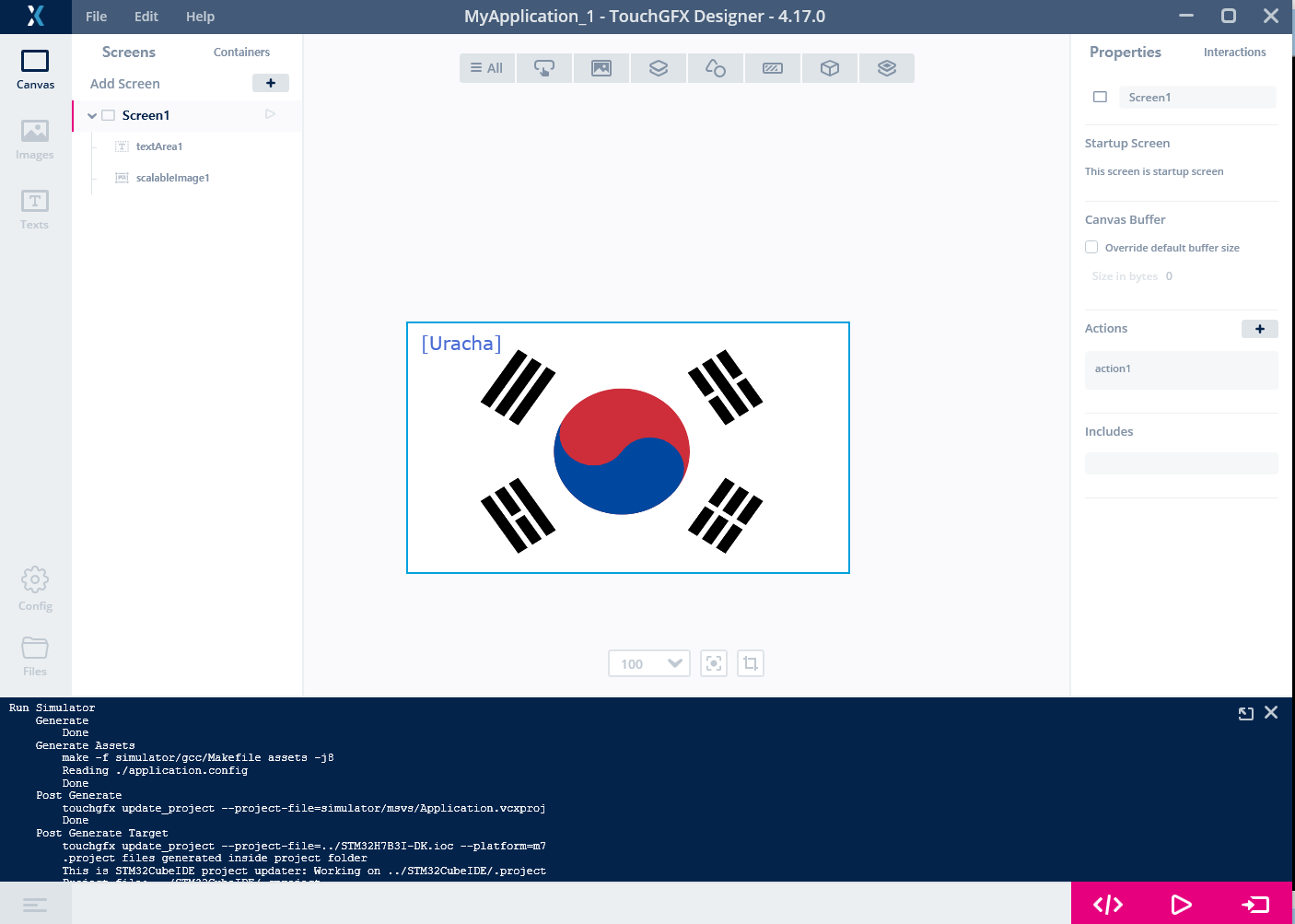The height and width of the screenshot is (924, 1295).
Task: Select textArea1 in the tree
Action: (159, 146)
